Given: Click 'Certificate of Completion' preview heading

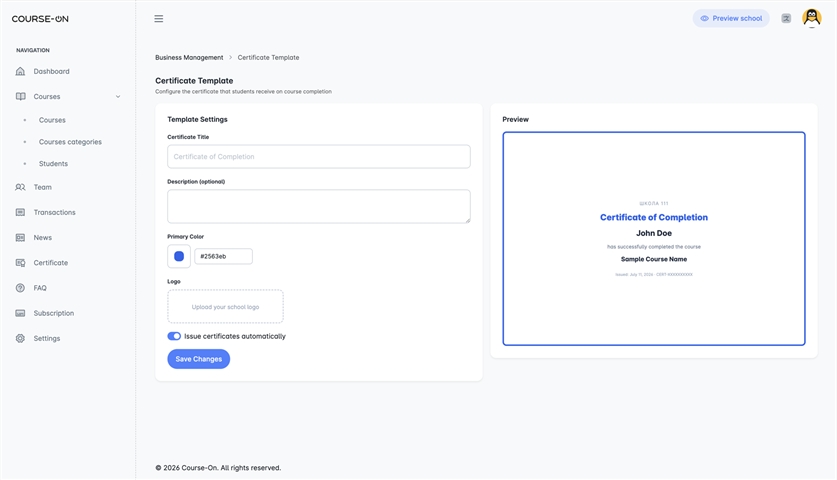Looking at the screenshot, I should (x=653, y=217).
